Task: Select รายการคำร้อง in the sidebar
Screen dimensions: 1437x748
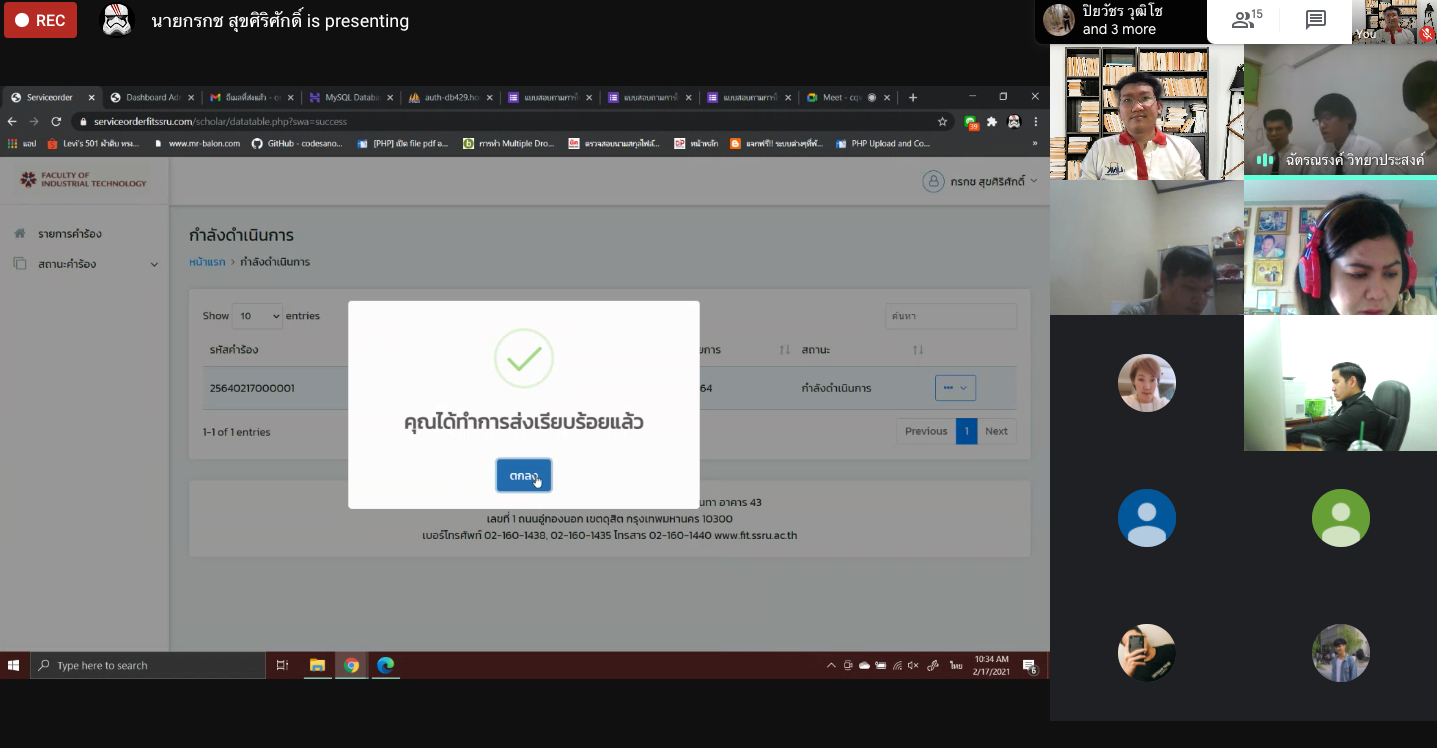Action: [69, 234]
